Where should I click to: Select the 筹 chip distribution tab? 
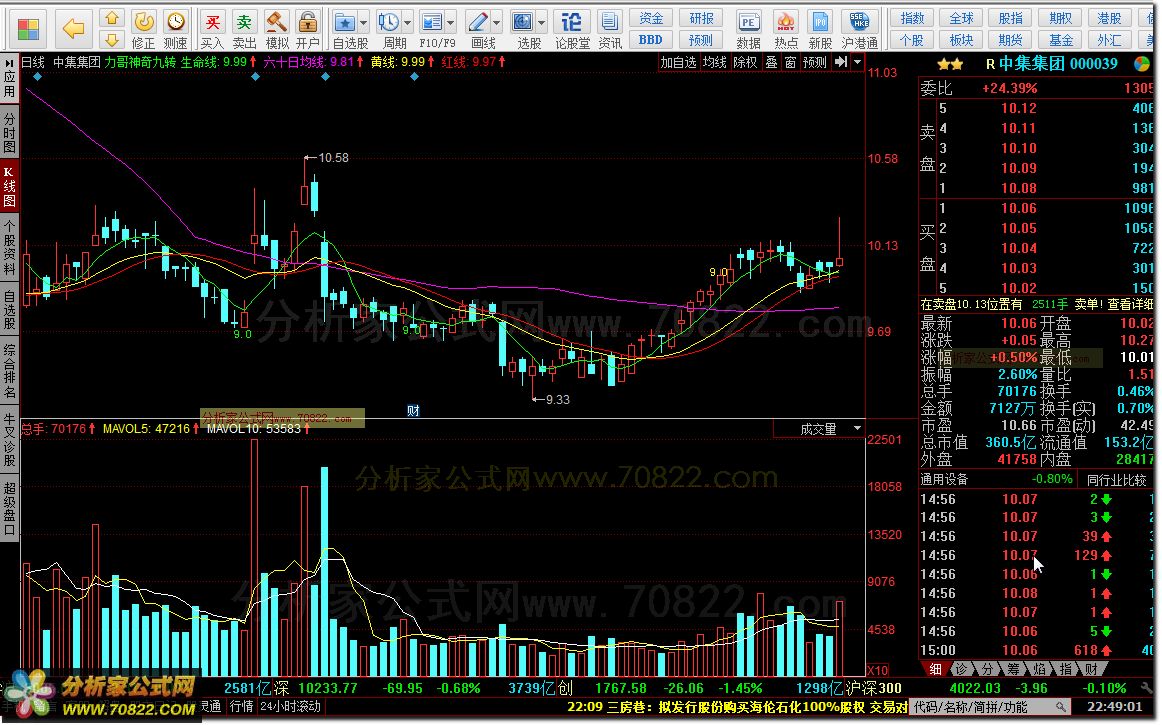pos(1013,669)
